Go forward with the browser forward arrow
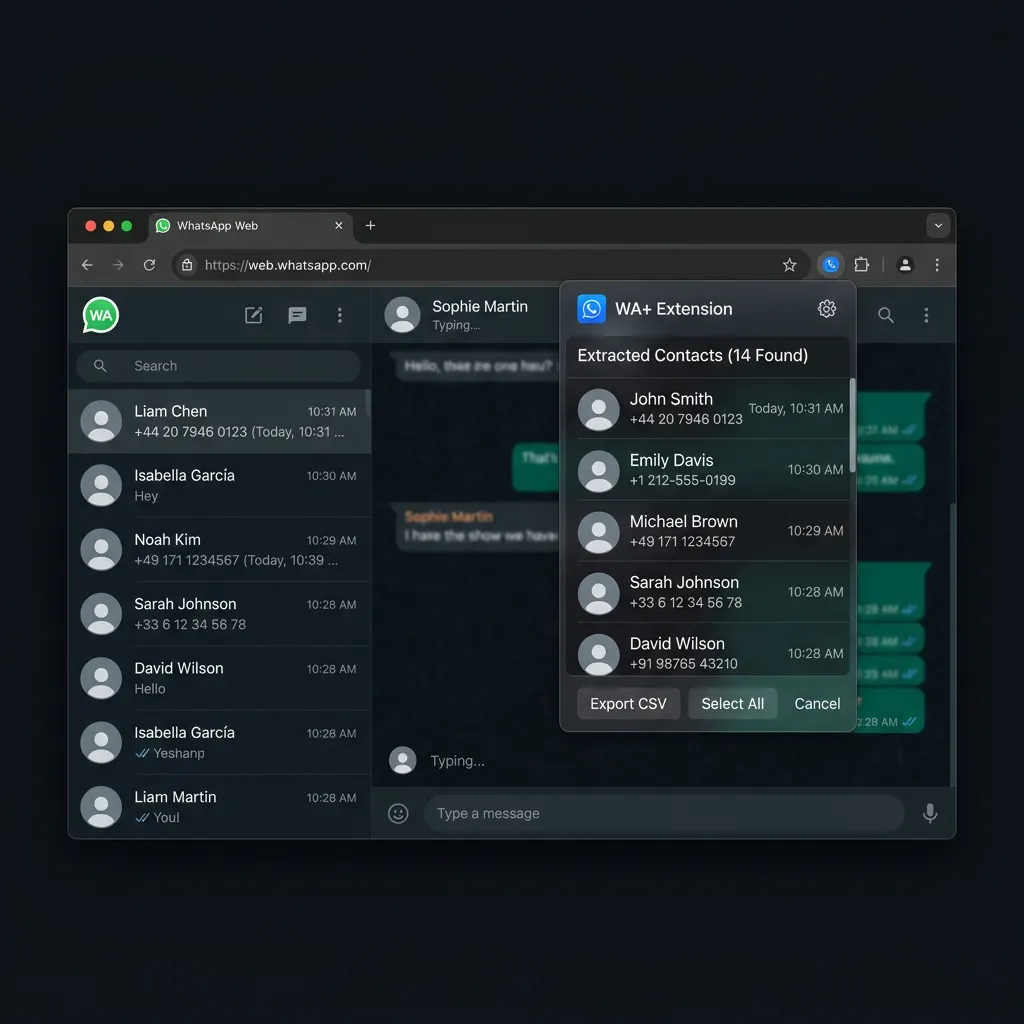The width and height of the screenshot is (1024, 1024). pos(118,264)
